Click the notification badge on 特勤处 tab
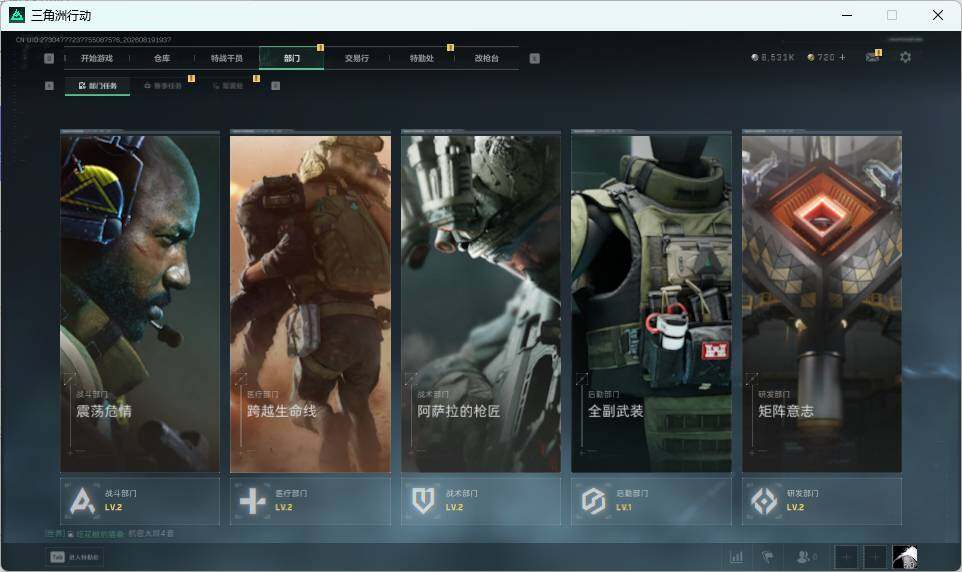The image size is (962, 572). [x=450, y=48]
